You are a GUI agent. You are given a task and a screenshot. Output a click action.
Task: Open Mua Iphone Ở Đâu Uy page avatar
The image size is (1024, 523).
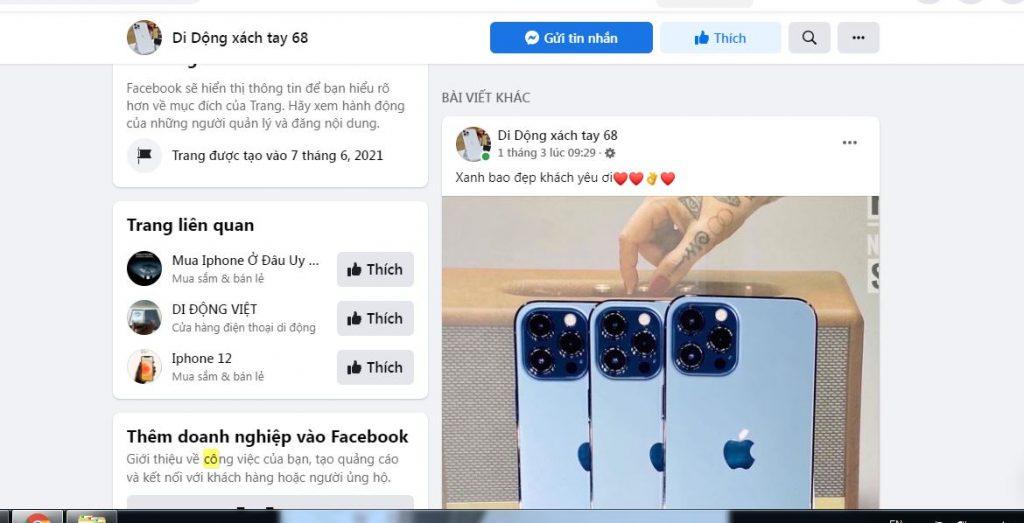pyautogui.click(x=144, y=268)
